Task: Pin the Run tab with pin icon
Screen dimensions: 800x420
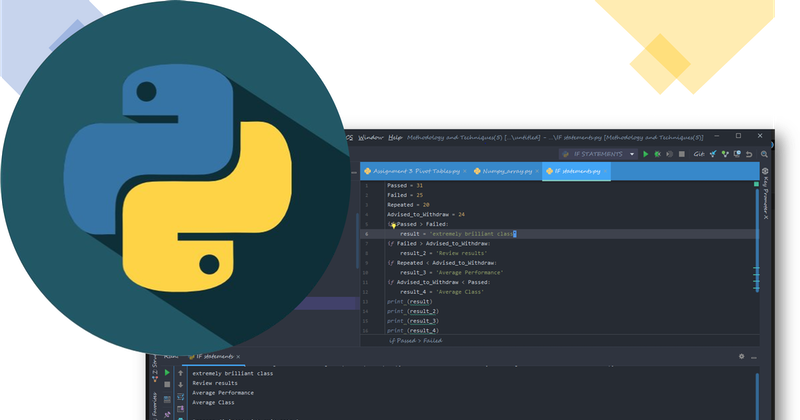Action: pyautogui.click(x=167, y=415)
